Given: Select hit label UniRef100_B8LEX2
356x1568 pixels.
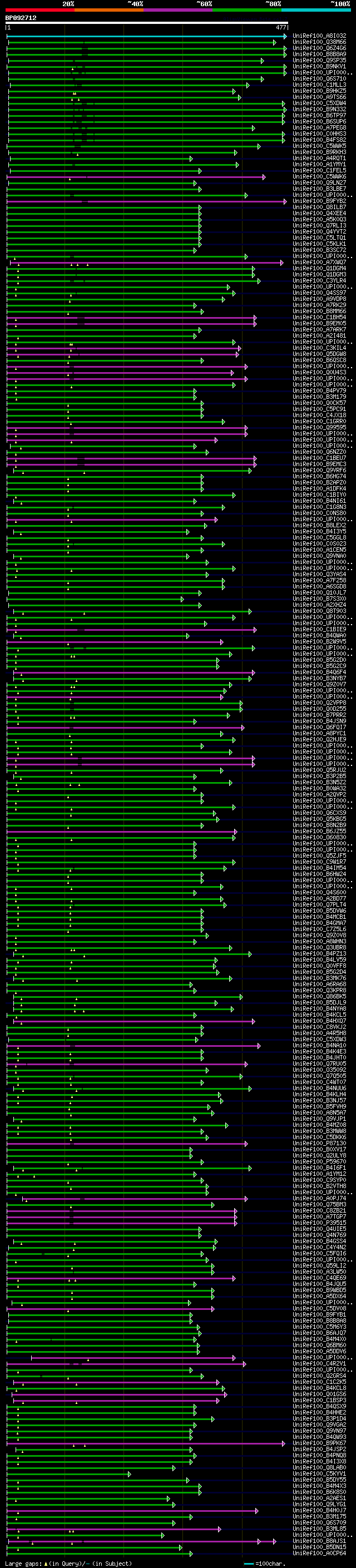Looking at the screenshot, I should click(319, 525).
